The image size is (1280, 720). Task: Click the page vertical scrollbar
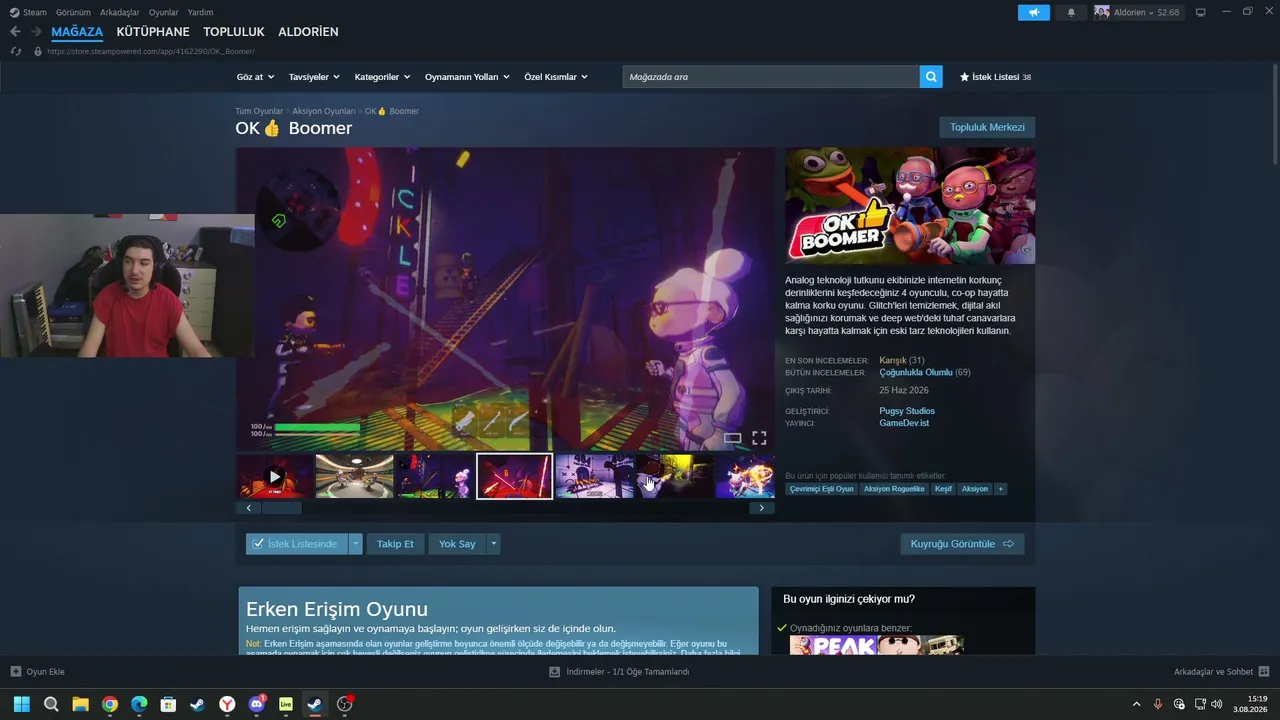[x=1274, y=115]
